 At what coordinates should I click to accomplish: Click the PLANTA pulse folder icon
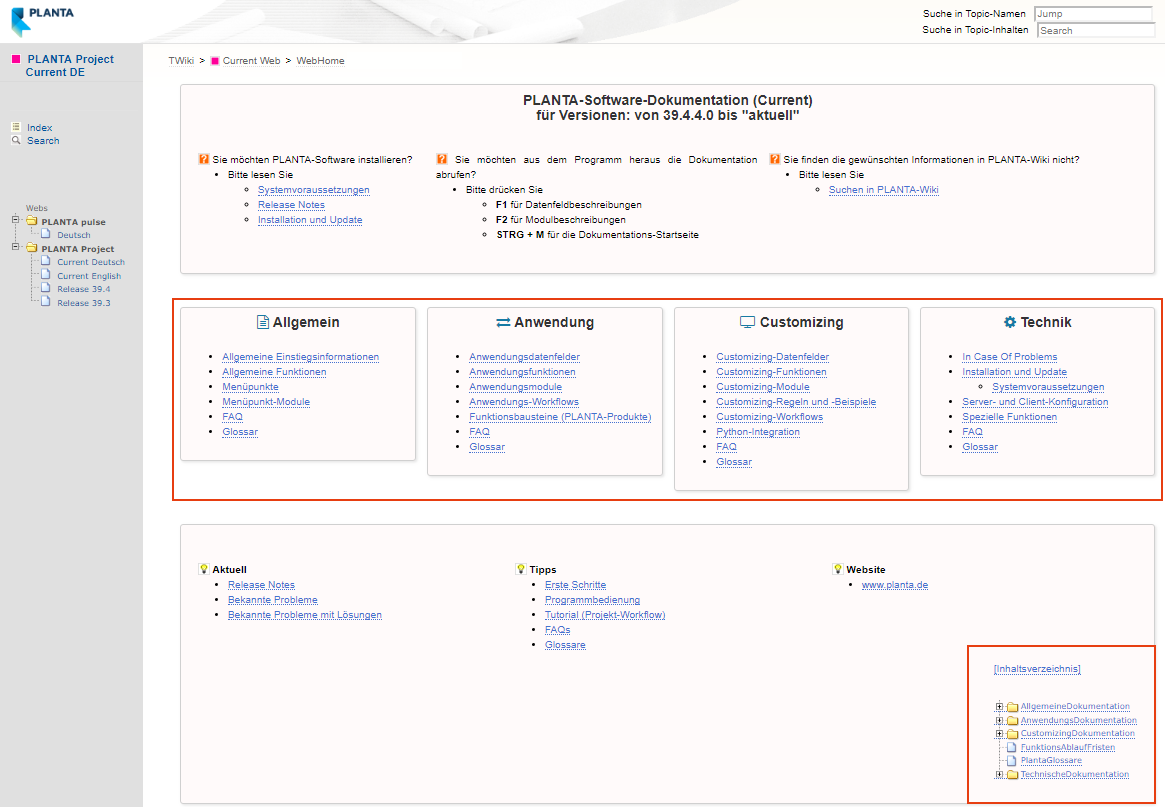pyautogui.click(x=31, y=222)
